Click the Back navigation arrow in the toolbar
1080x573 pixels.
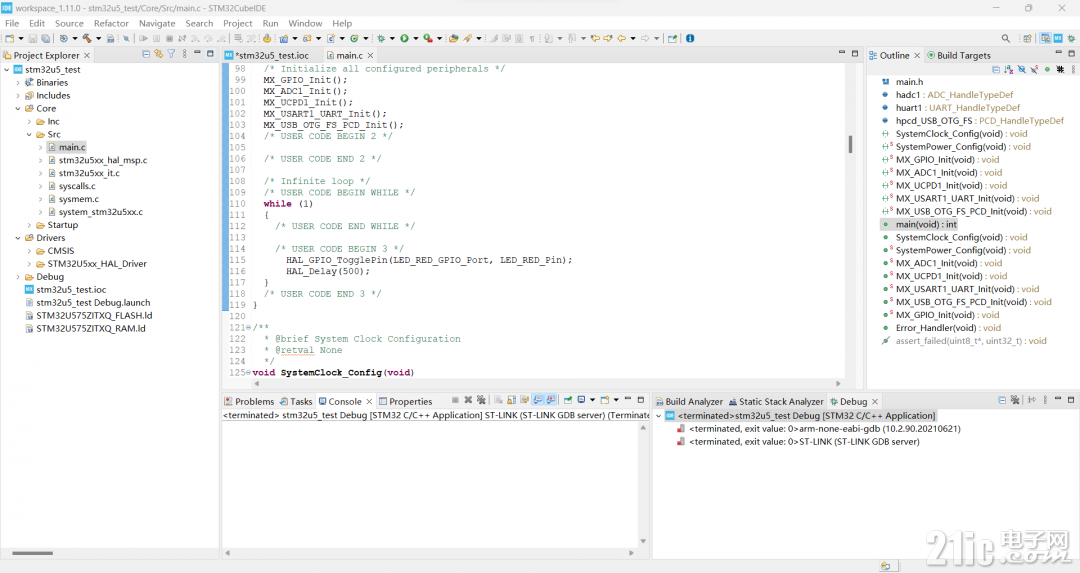tap(621, 39)
